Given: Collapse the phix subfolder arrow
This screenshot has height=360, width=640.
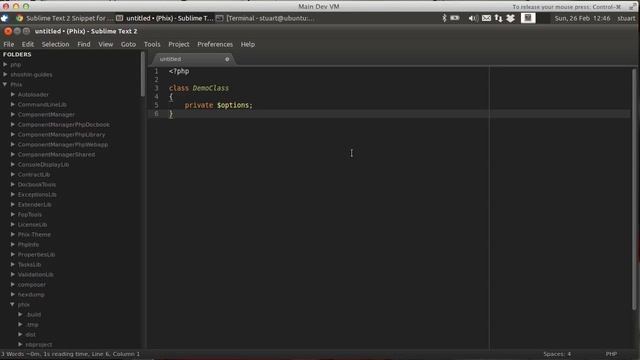Looking at the screenshot, I should click(x=13, y=304).
